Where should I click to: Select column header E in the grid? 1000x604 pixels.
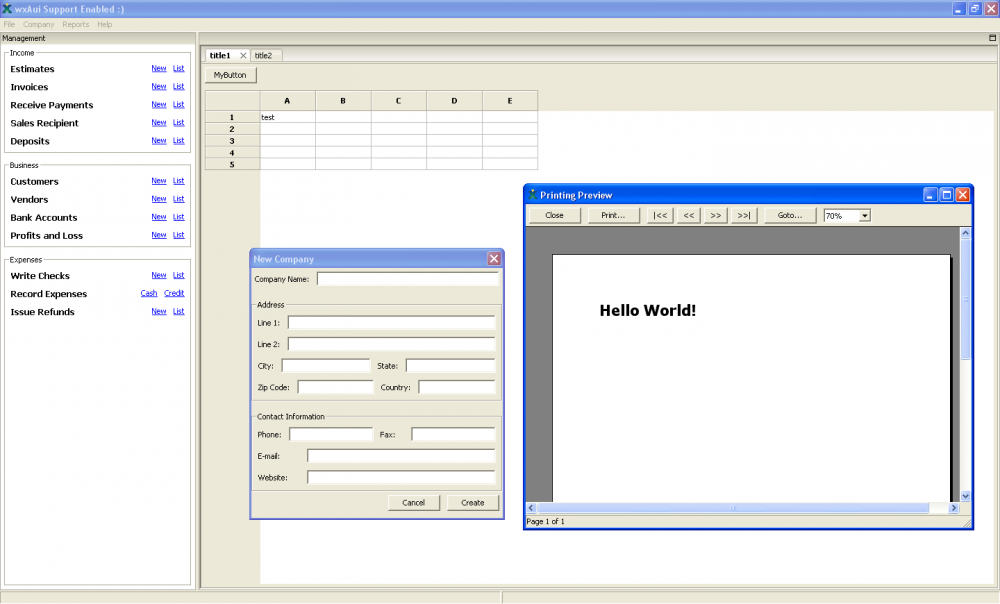coord(510,101)
